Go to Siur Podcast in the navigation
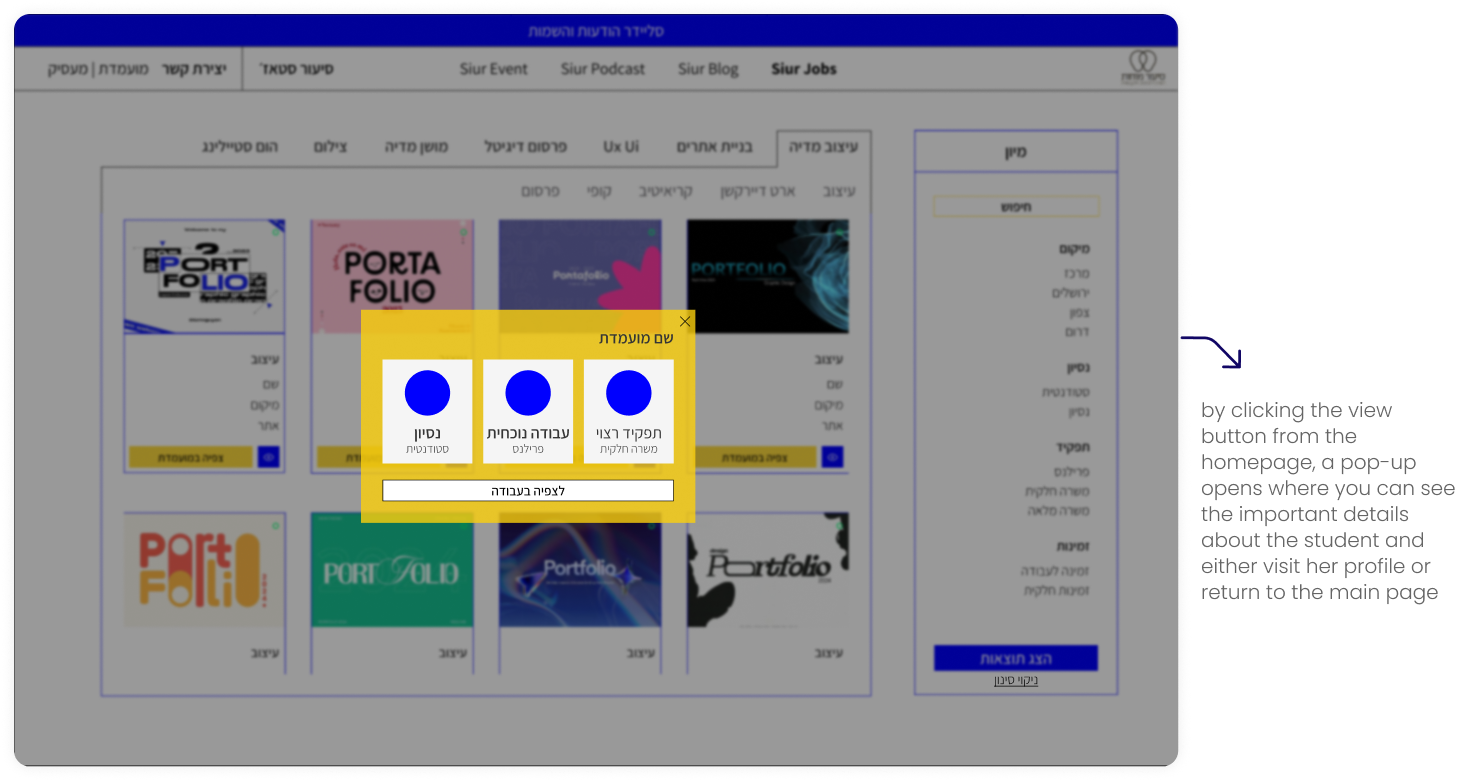1463x781 pixels. pos(603,69)
